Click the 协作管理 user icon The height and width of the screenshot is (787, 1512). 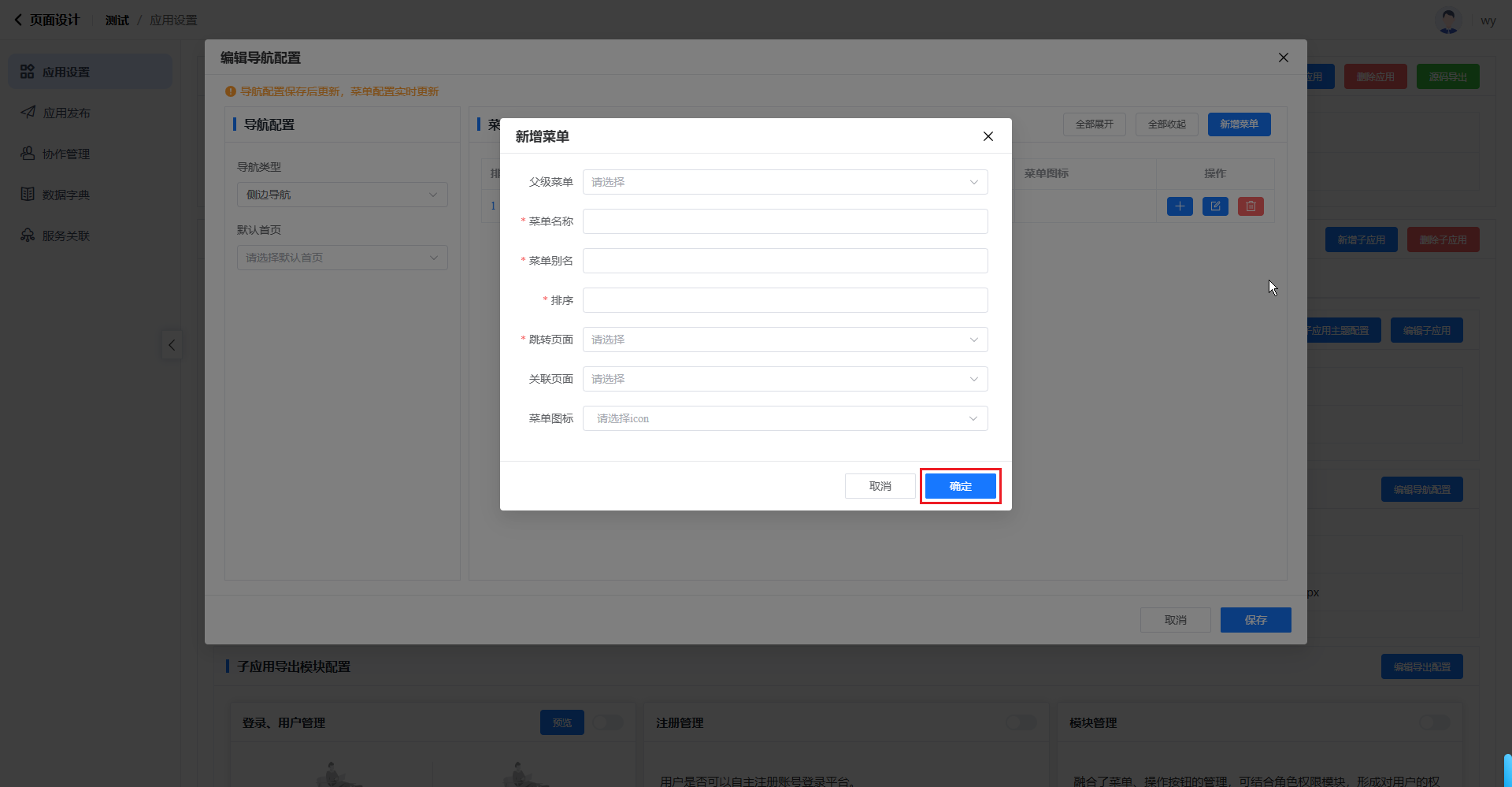pos(28,154)
